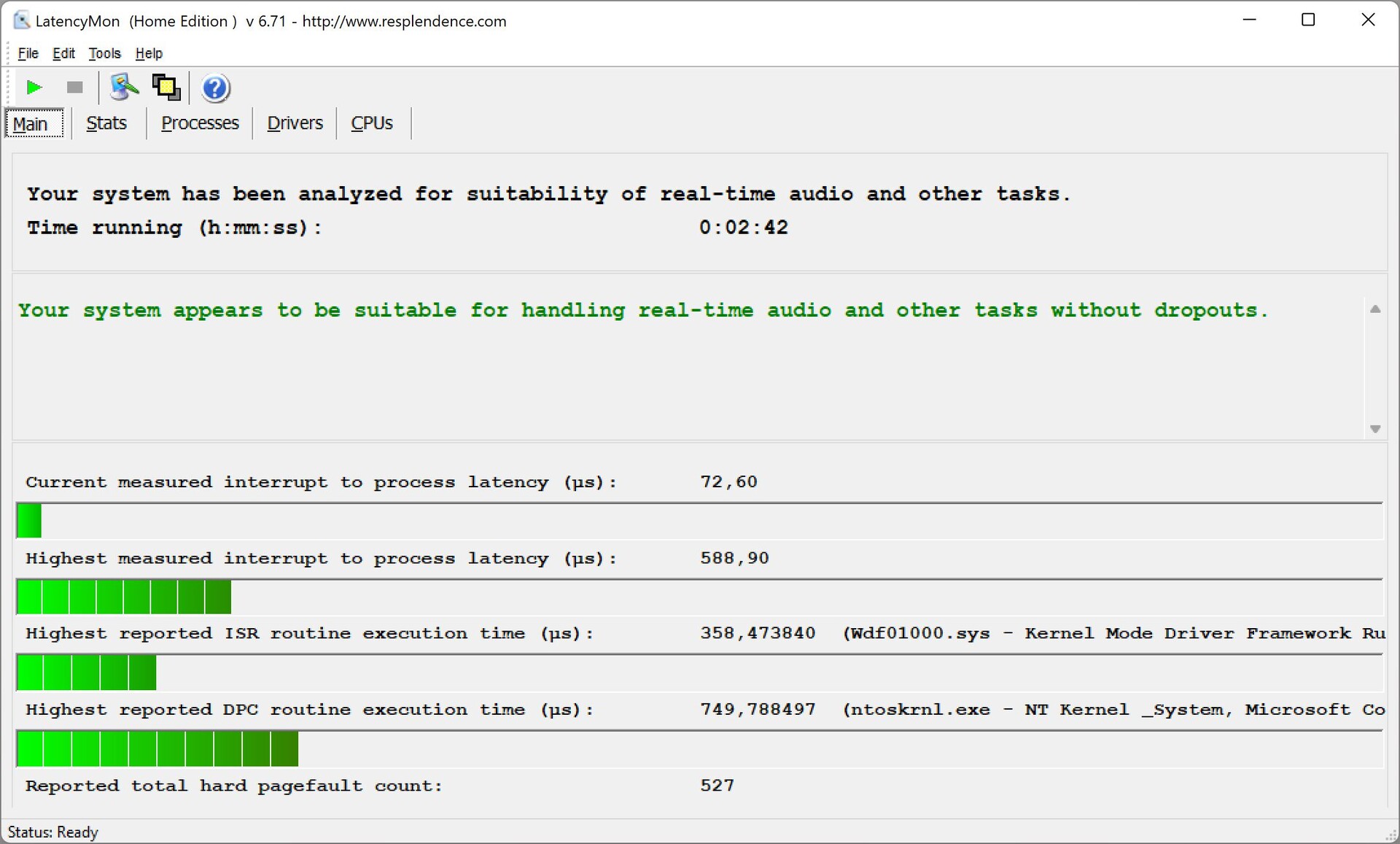The image size is (1400, 844).
Task: Open the options wizard icon in toolbar
Action: [124, 88]
